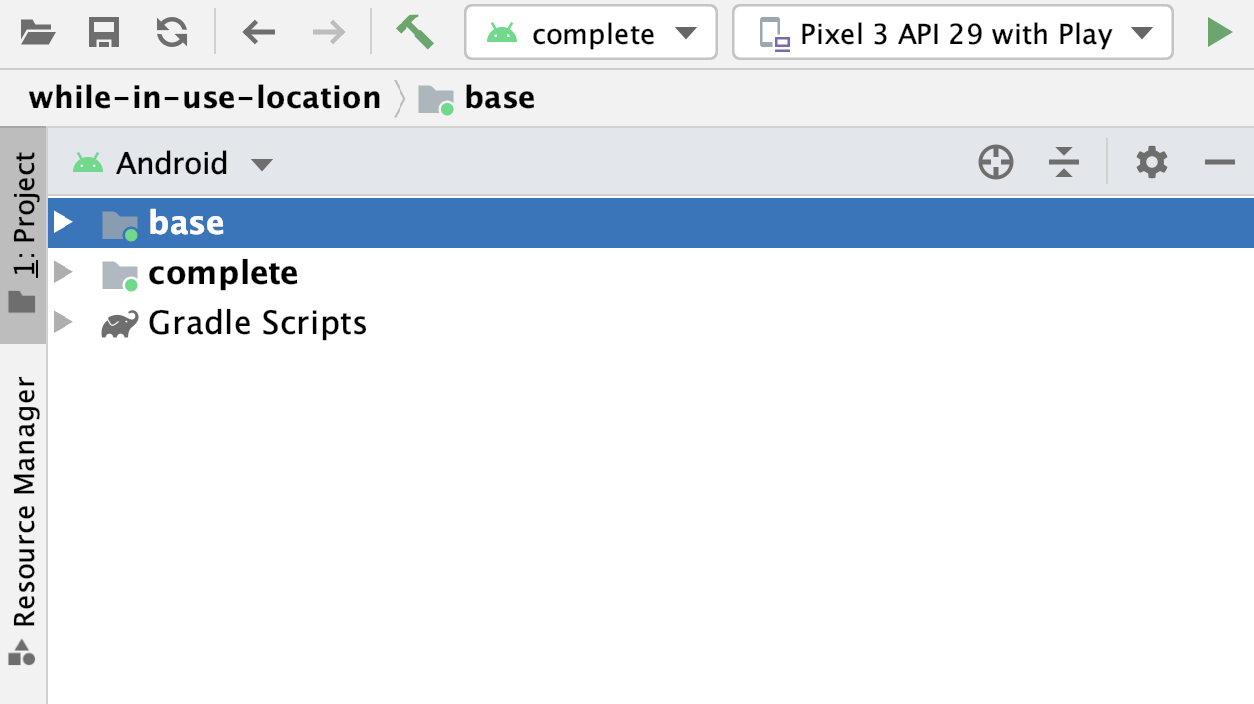Screen dimensions: 1254x704
Task: Click the Open folder icon
Action: pyautogui.click(x=38, y=33)
